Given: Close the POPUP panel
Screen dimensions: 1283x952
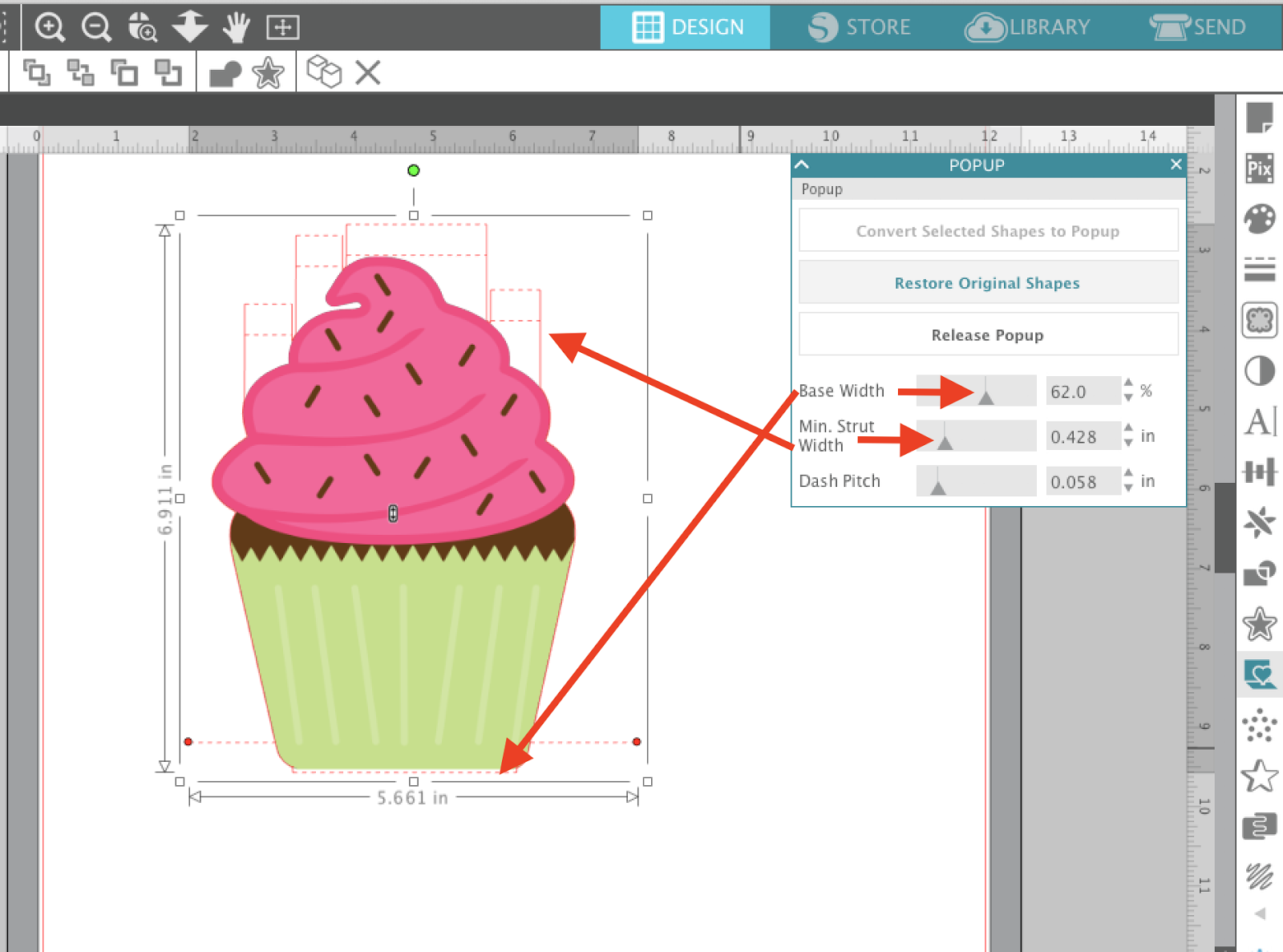Looking at the screenshot, I should 1176,164.
